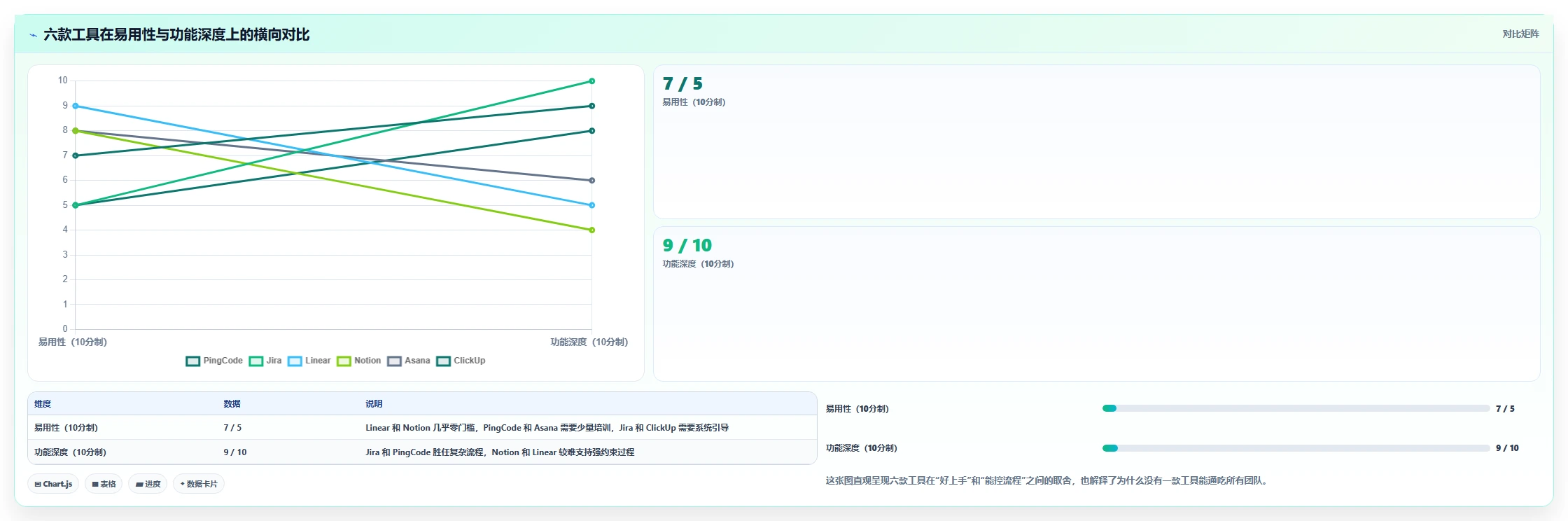Click the 7 / 5 data card
The height and width of the screenshot is (521, 1568).
1096,142
